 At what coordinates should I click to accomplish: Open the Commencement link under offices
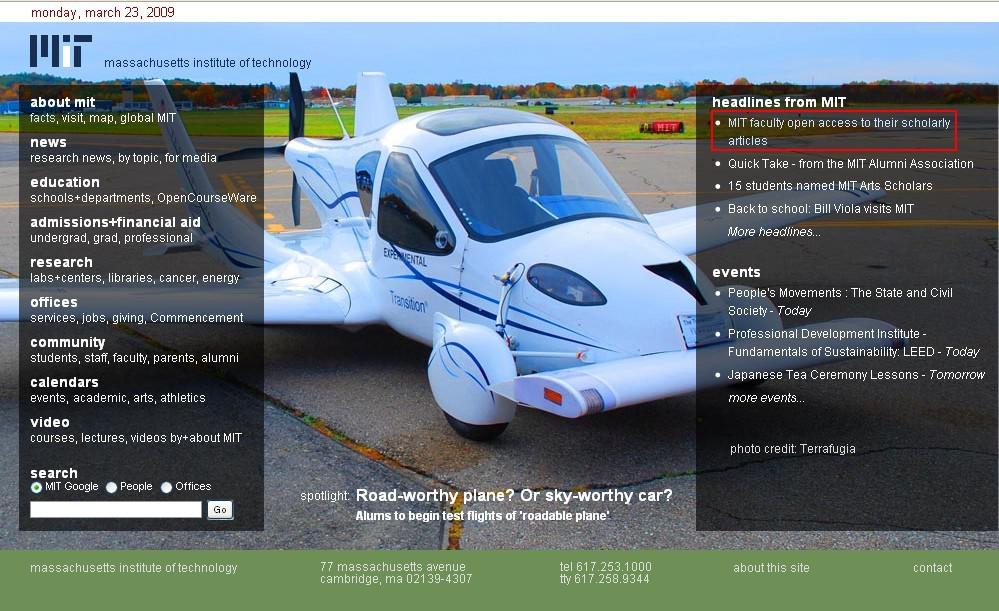197,318
